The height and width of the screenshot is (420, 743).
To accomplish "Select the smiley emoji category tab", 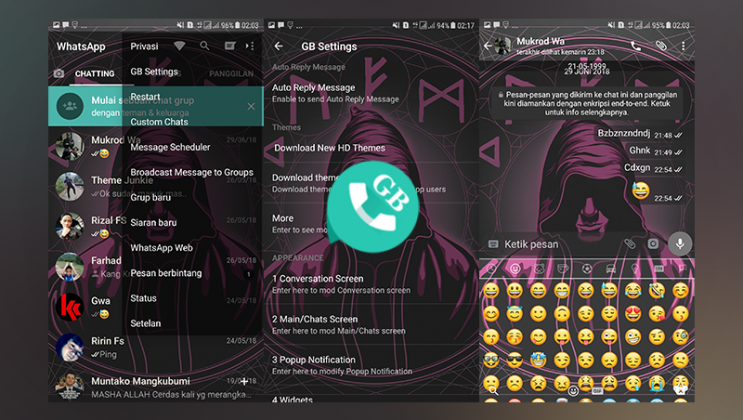I will pyautogui.click(x=515, y=269).
